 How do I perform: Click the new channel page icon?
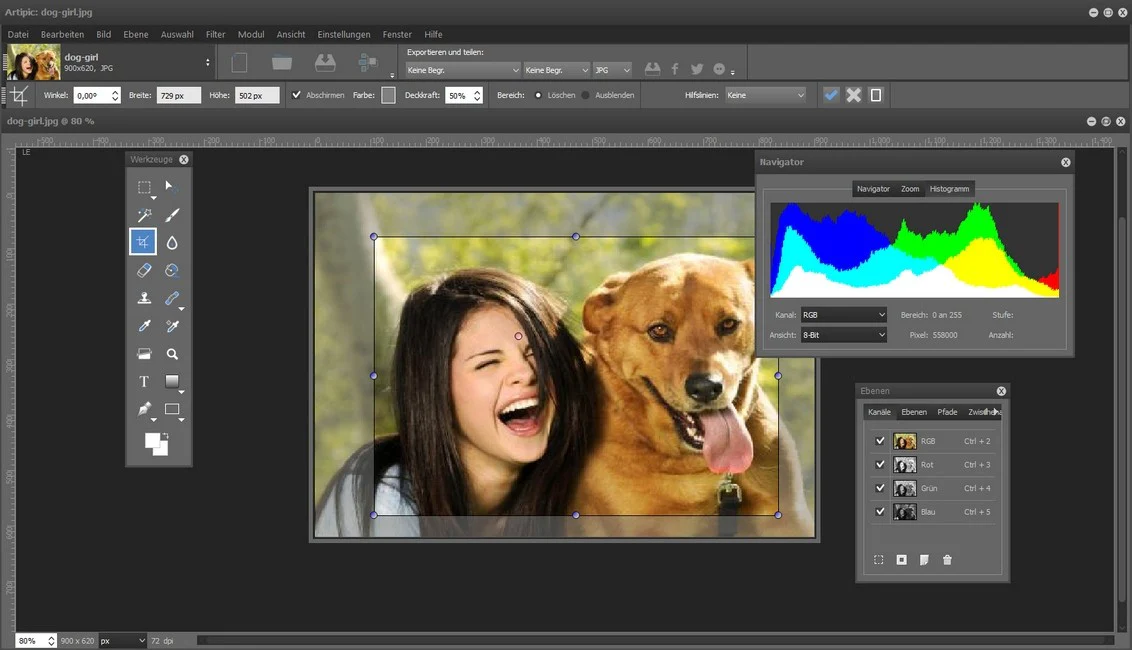[x=924, y=560]
